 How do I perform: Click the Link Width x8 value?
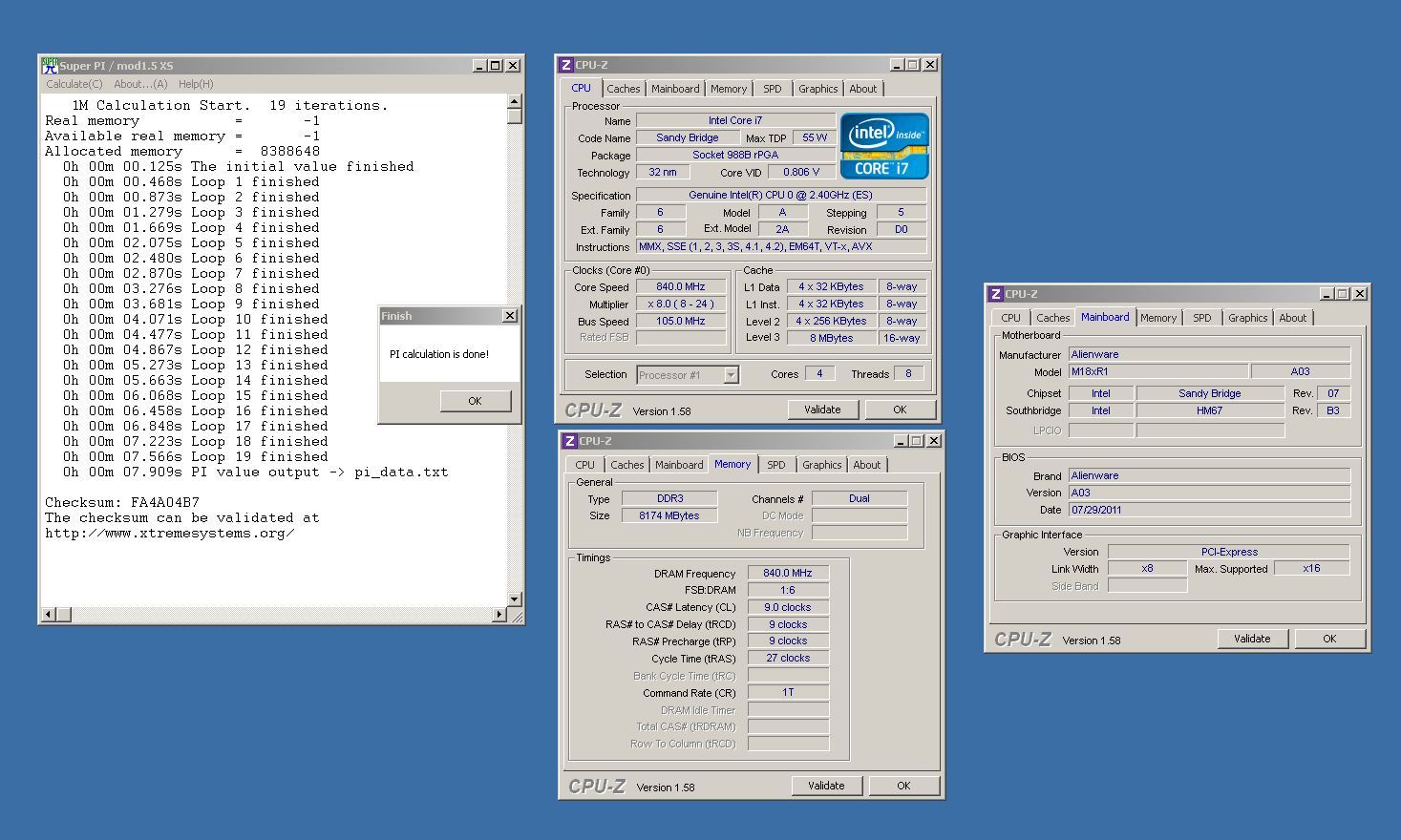click(x=1147, y=568)
